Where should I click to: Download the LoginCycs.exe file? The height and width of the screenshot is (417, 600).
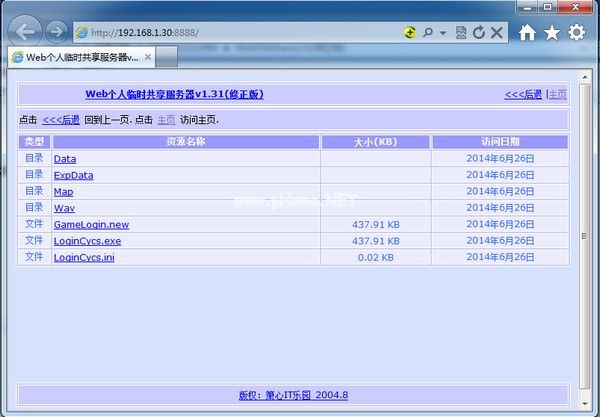coord(87,241)
